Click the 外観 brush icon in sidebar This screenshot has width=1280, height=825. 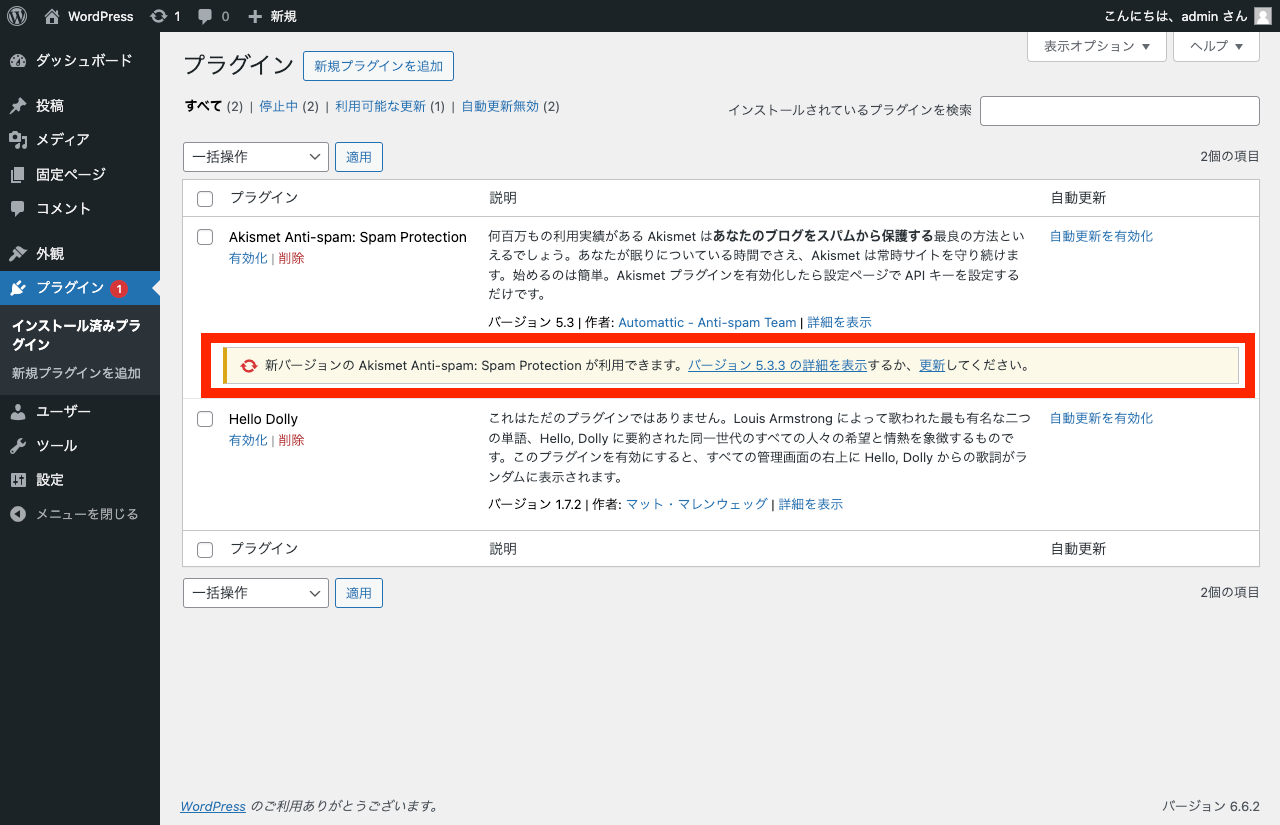(18, 254)
